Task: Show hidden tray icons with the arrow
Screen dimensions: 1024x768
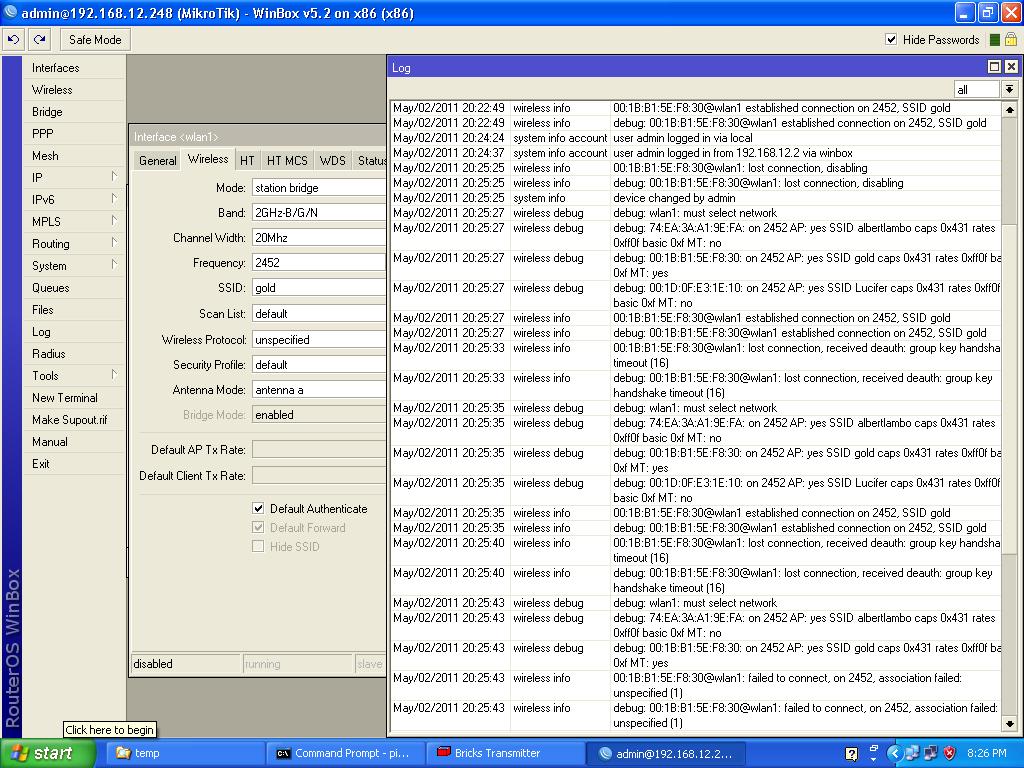Action: coord(896,753)
